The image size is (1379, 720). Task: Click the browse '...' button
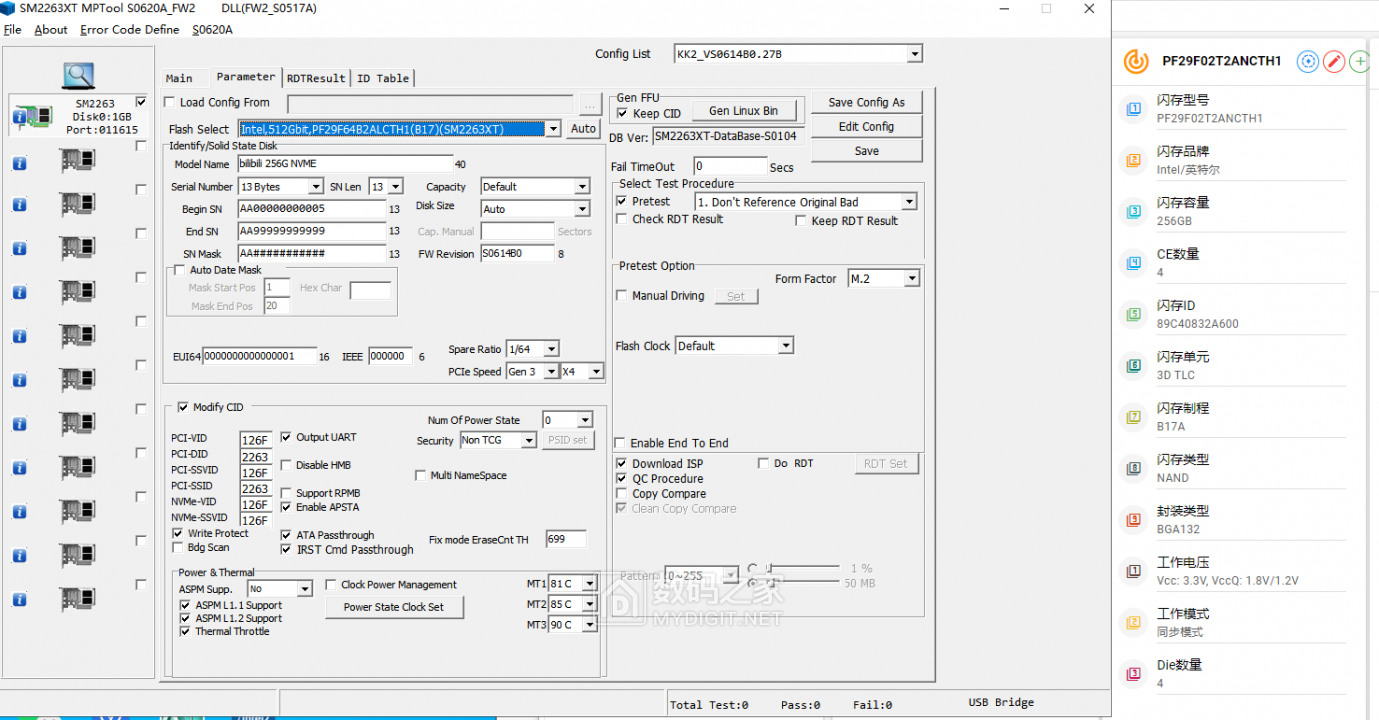pos(590,104)
